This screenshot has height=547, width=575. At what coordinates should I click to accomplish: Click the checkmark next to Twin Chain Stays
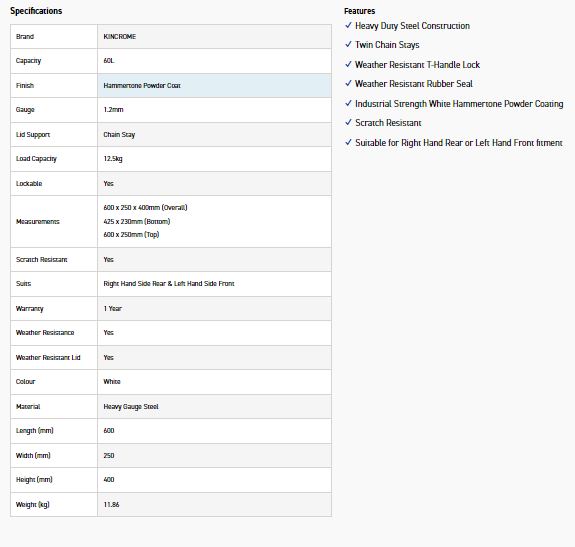click(x=348, y=44)
